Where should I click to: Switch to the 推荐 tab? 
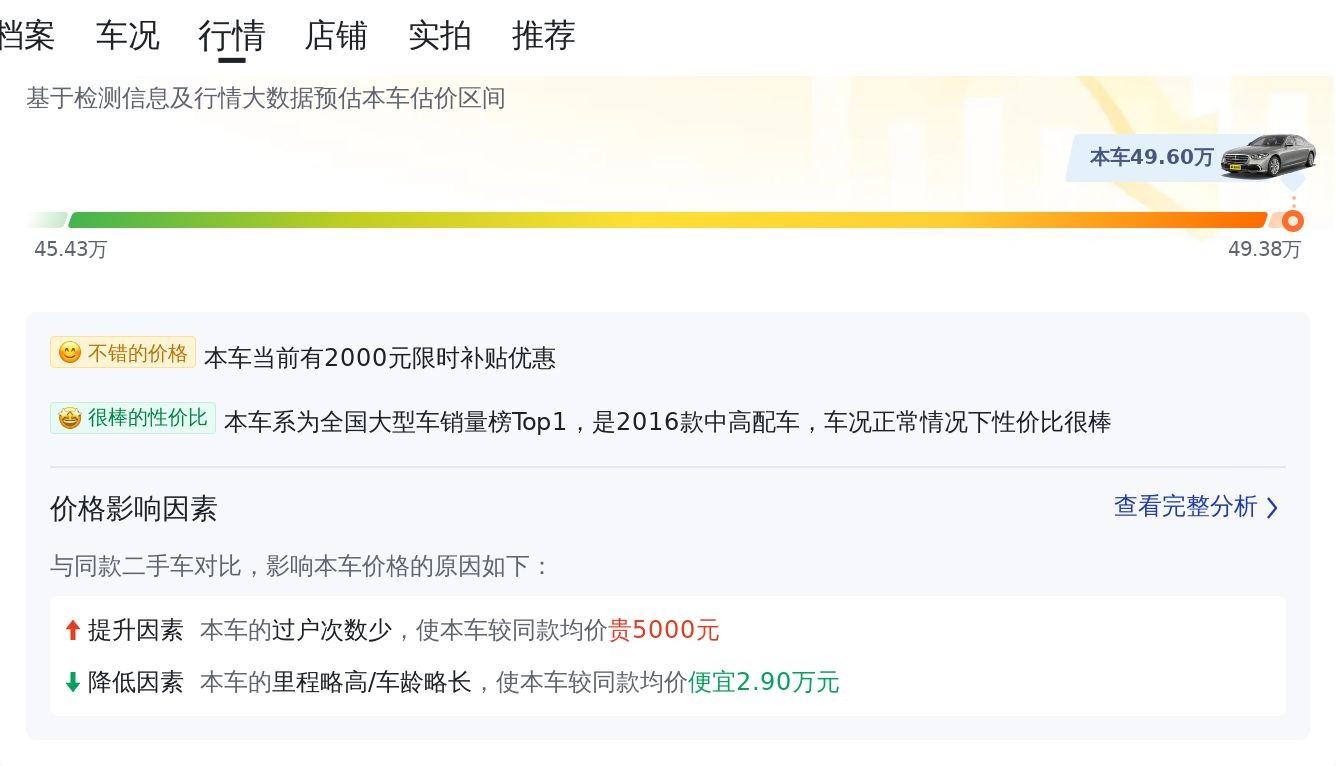click(x=543, y=36)
